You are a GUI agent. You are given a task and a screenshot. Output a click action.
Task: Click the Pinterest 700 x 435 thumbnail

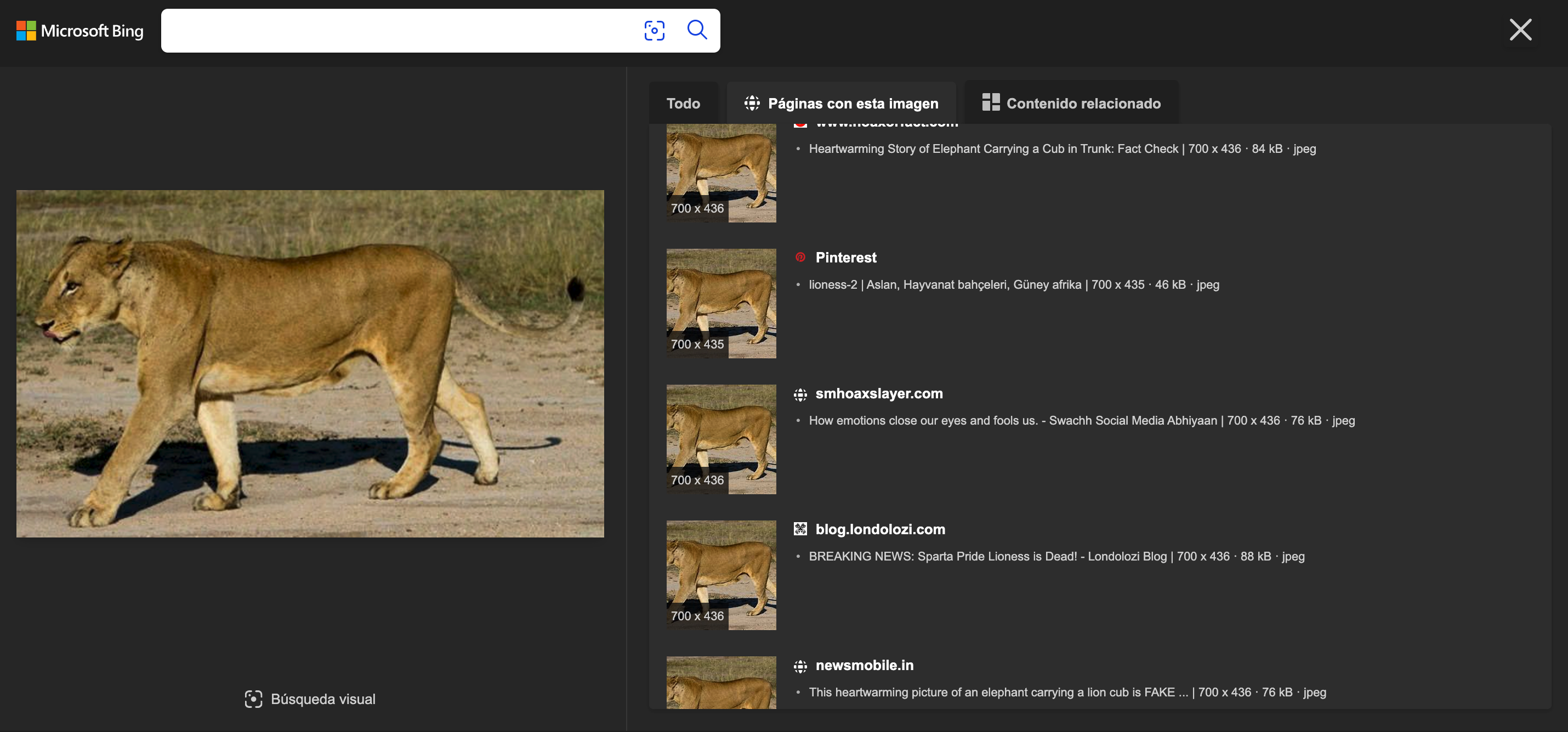pyautogui.click(x=721, y=303)
